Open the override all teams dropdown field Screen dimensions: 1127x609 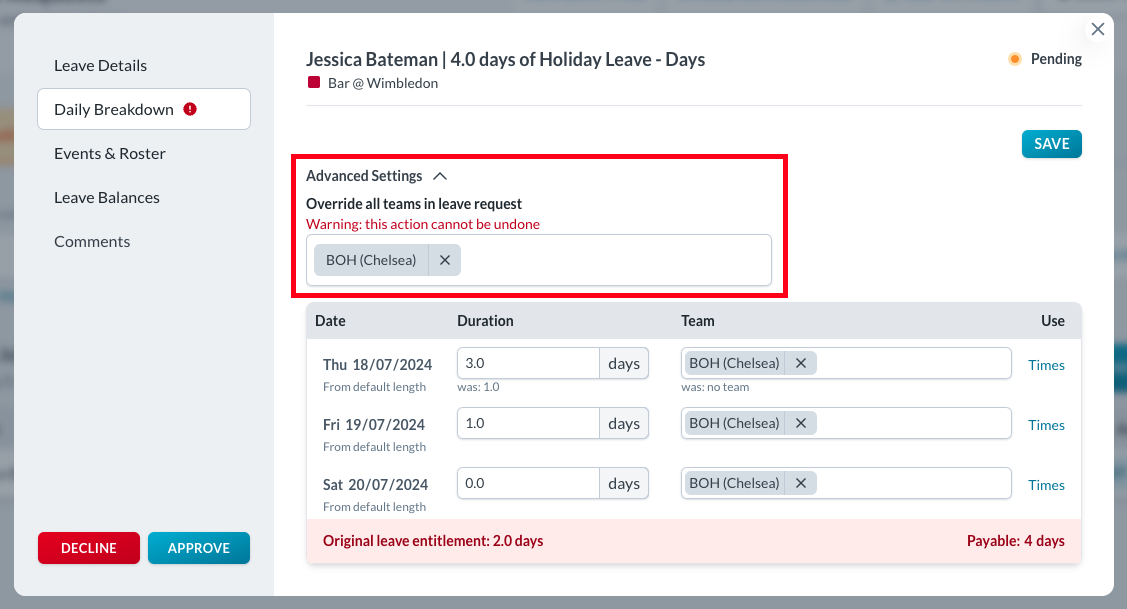click(x=615, y=260)
